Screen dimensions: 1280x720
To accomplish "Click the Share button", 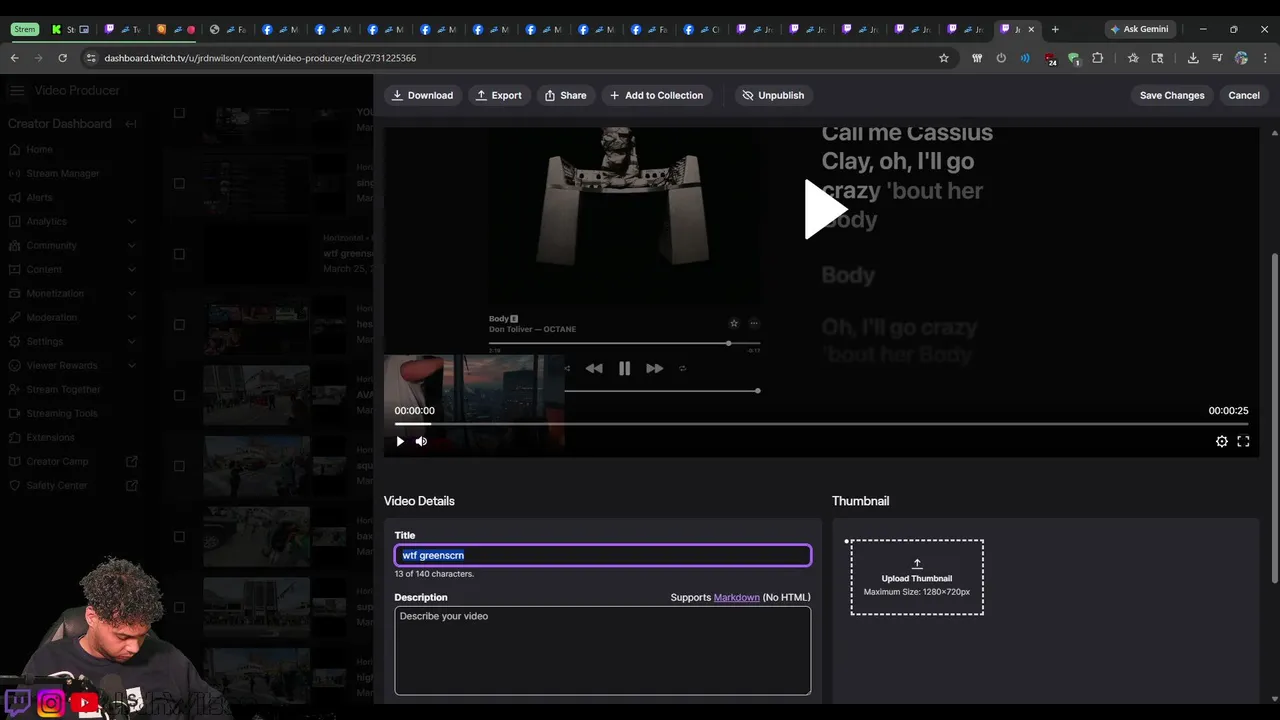I will [565, 95].
